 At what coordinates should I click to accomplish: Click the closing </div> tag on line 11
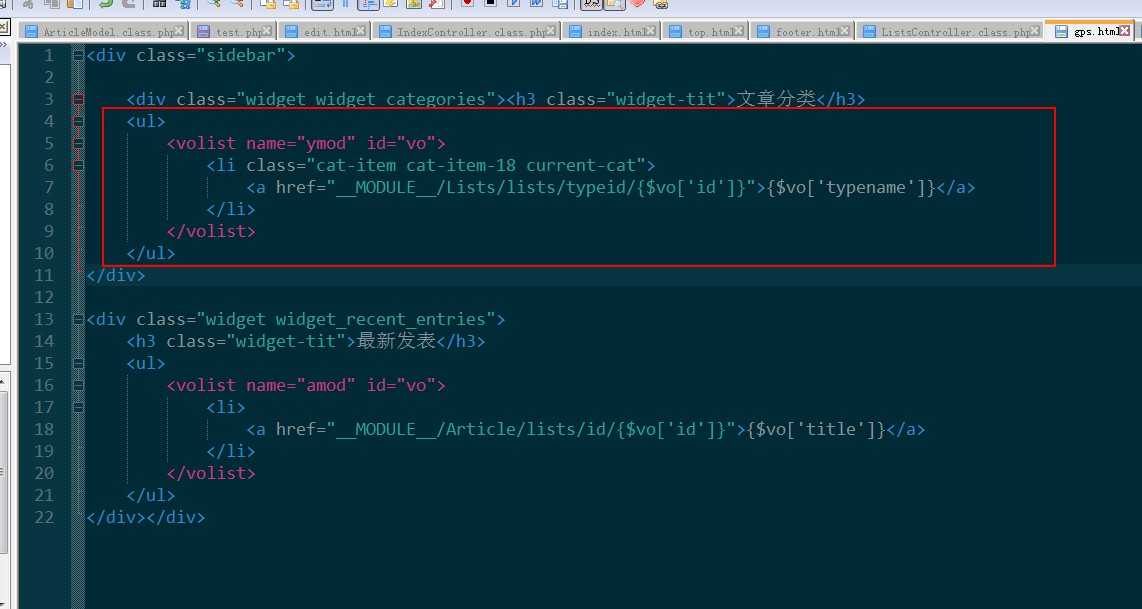point(116,275)
